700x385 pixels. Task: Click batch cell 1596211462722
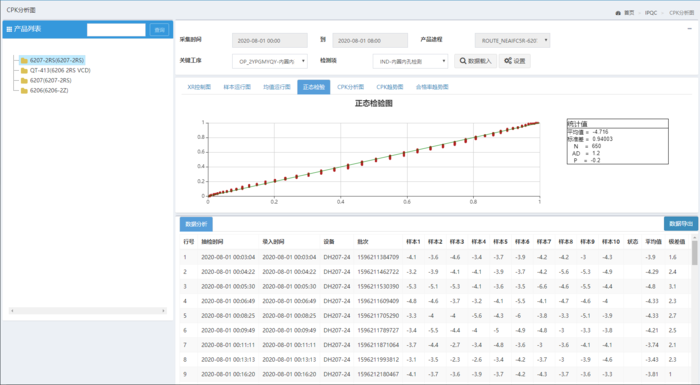378,272
